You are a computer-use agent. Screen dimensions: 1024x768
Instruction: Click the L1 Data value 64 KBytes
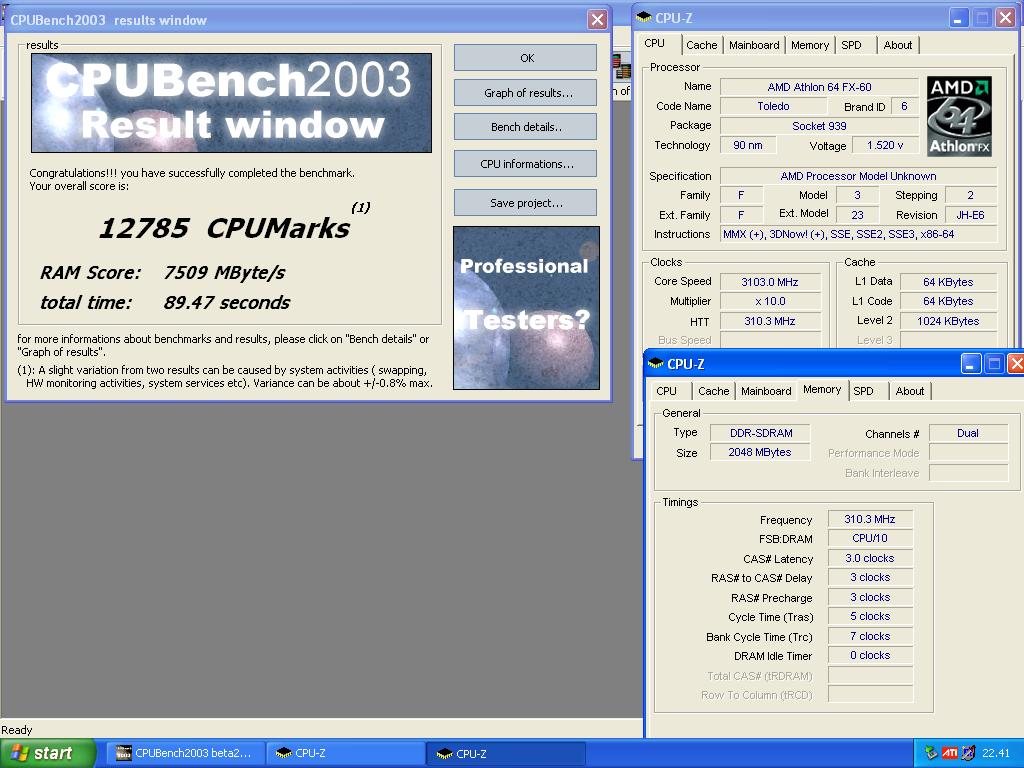click(x=948, y=282)
